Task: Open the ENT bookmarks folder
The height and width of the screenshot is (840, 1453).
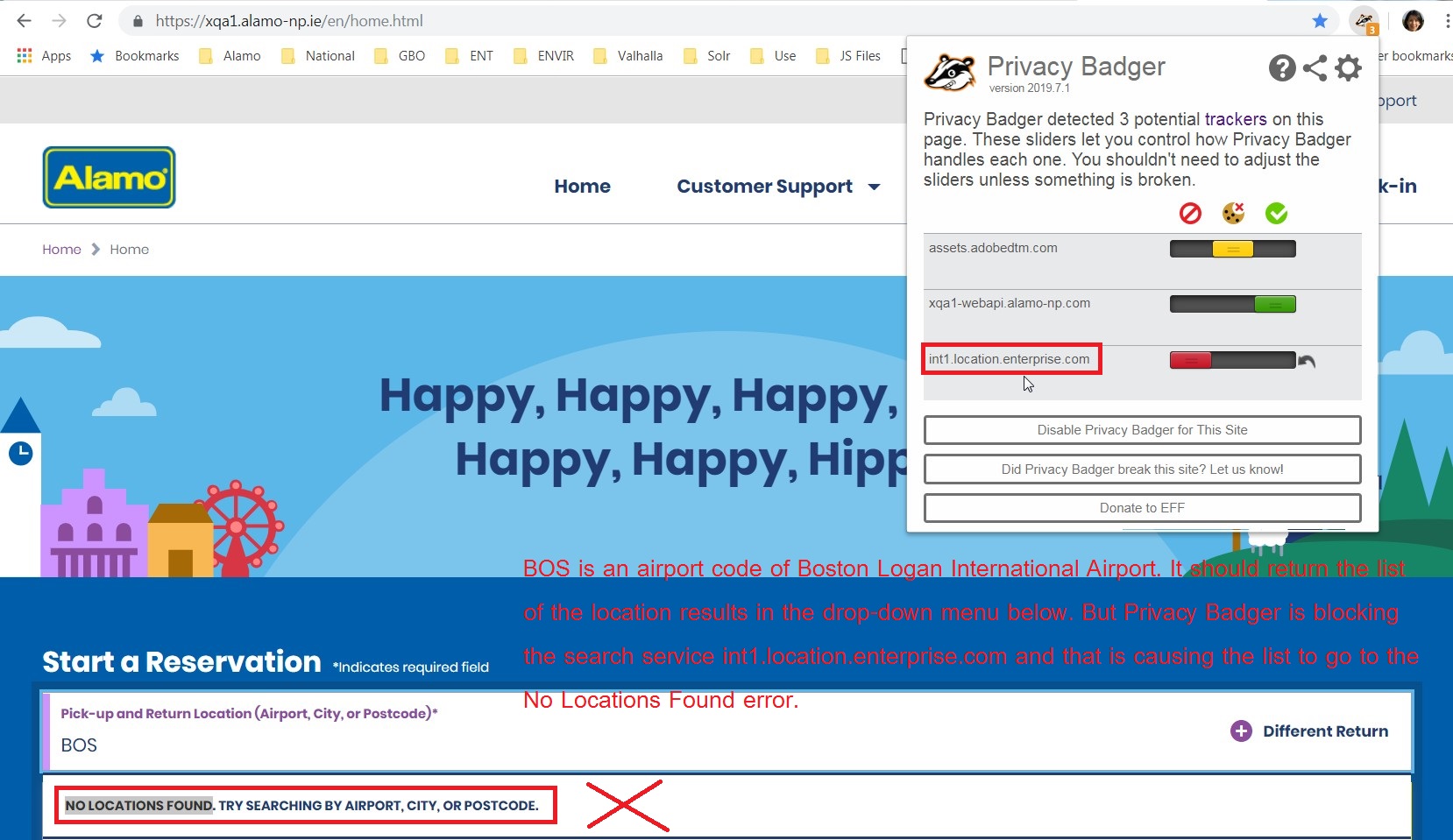Action: tap(469, 56)
